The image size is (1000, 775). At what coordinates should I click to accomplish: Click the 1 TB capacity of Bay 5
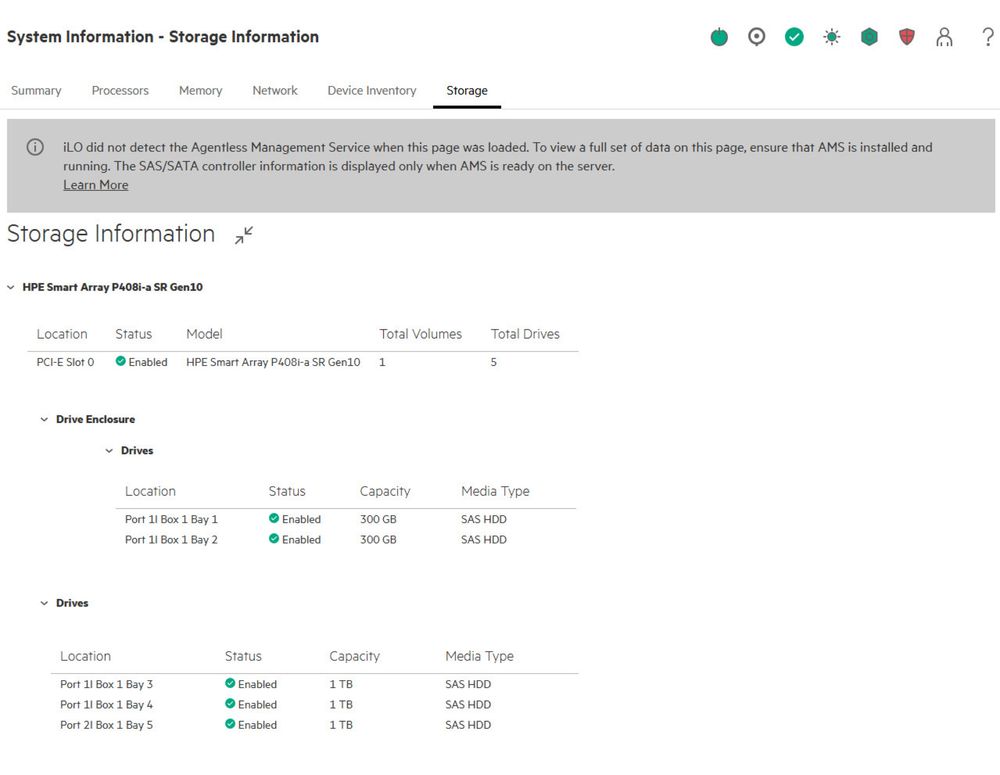coord(341,725)
